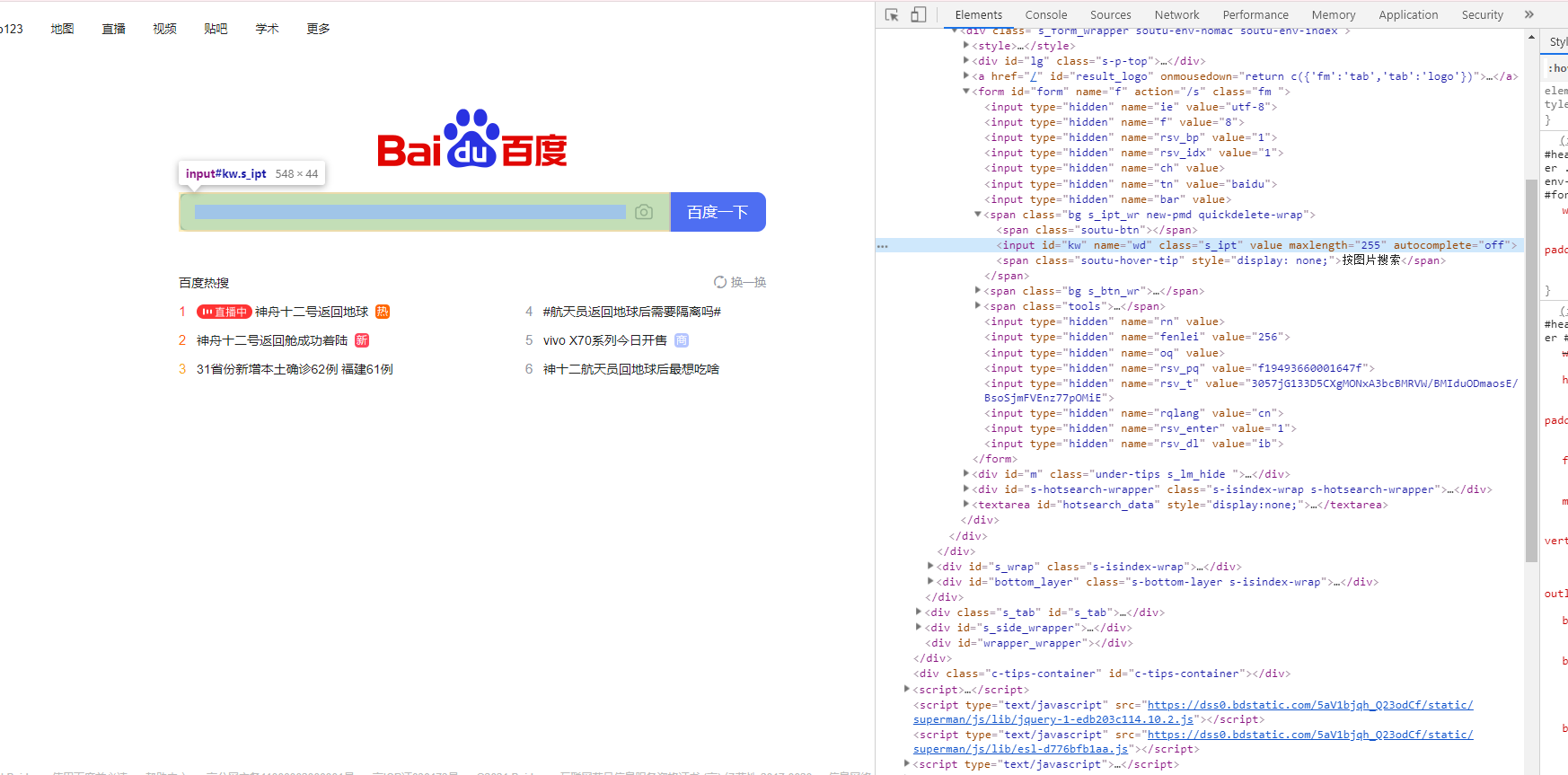Click the camera image search icon
Screen dimensions: 1568x775
pyautogui.click(x=644, y=212)
